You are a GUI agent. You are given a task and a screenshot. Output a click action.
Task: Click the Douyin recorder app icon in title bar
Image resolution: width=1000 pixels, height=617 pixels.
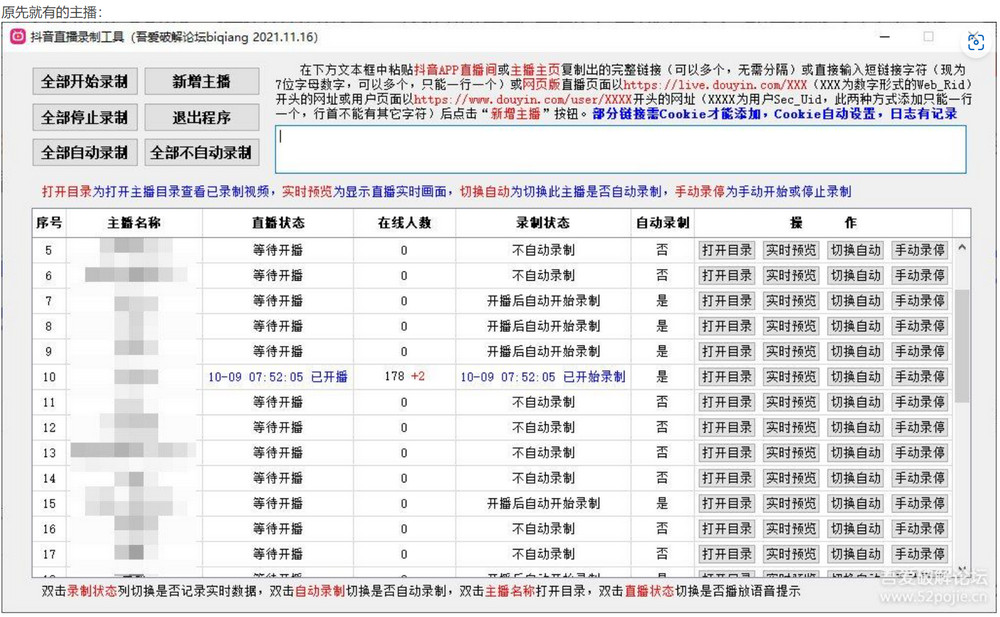[18, 37]
